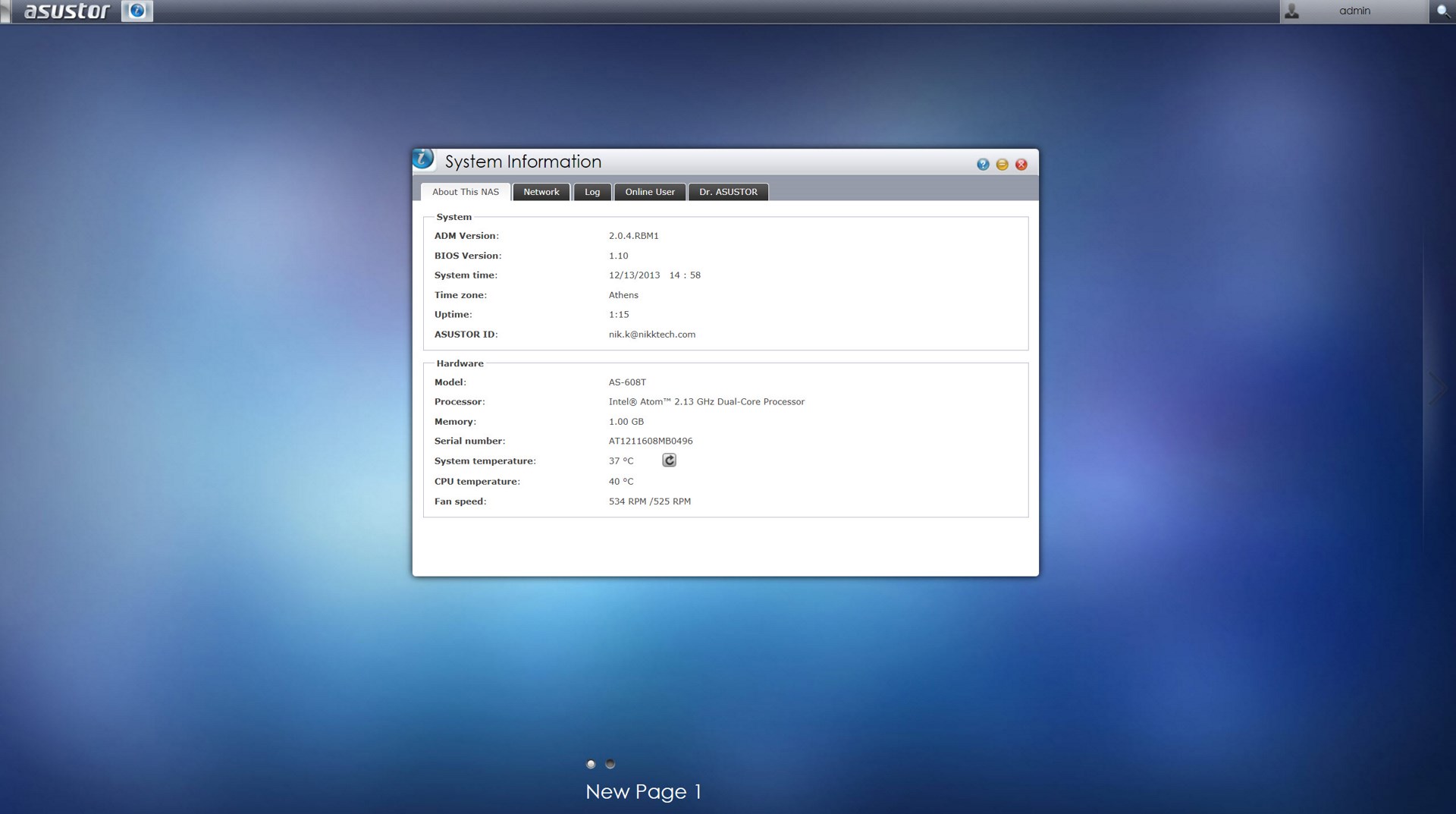Click the system date 12/13/2013
This screenshot has height=814, width=1456.
click(634, 275)
